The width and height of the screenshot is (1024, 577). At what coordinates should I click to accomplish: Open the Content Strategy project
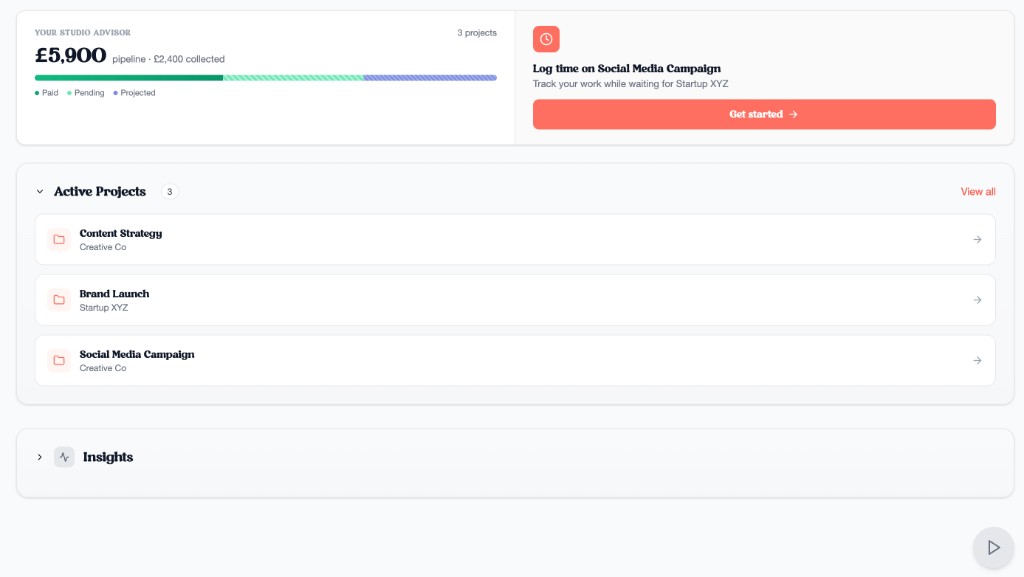click(x=120, y=234)
